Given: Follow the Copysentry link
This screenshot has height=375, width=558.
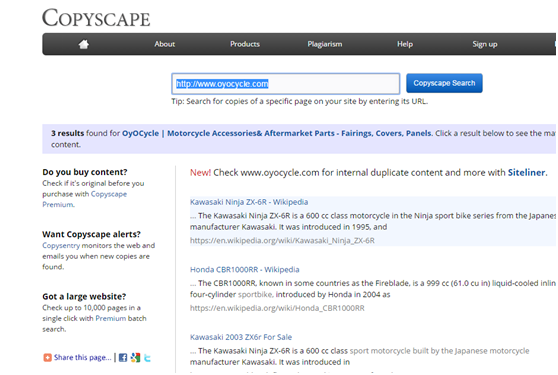Looking at the screenshot, I should point(61,245).
